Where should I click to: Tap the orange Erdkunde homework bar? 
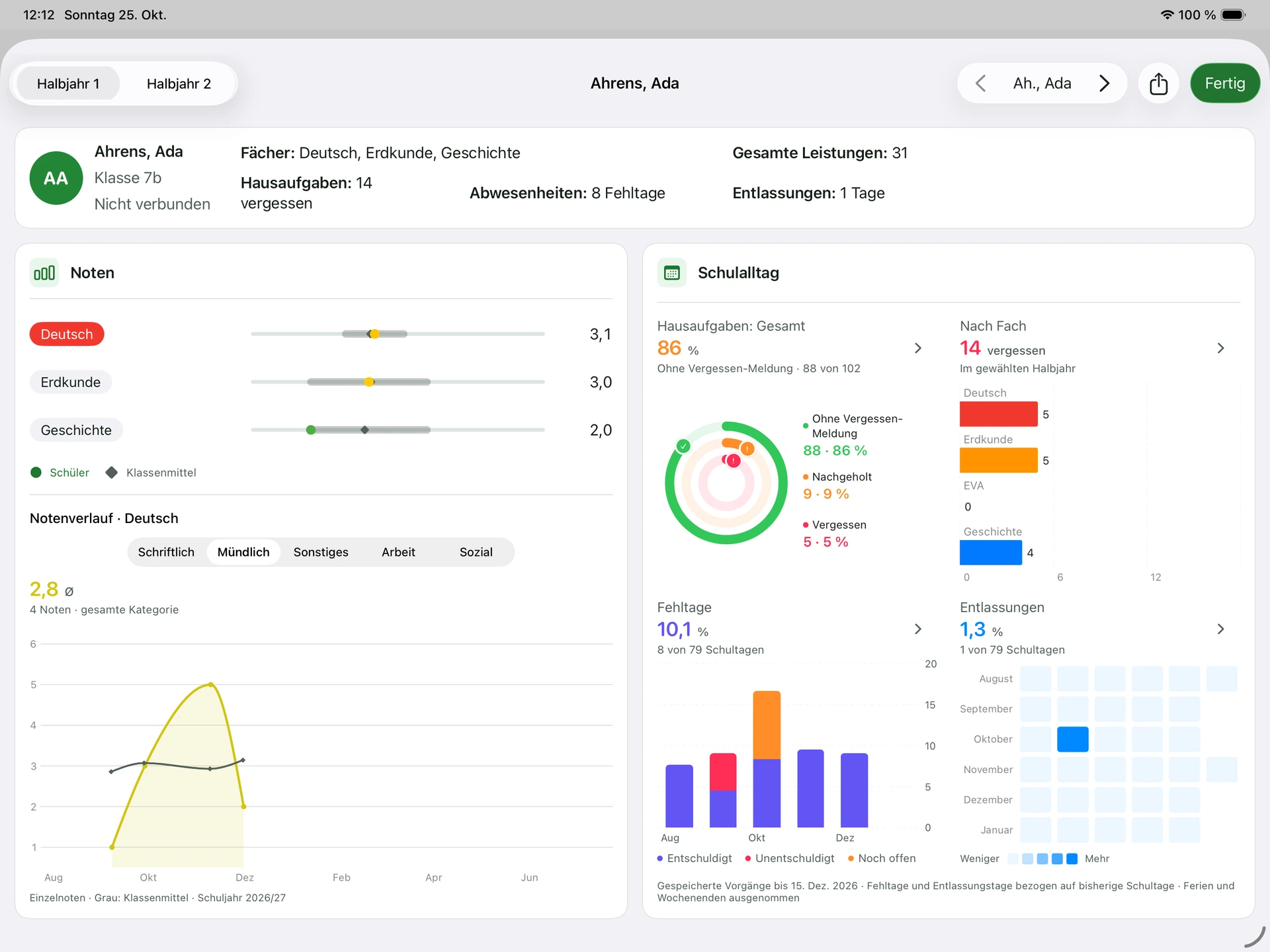tap(998, 460)
